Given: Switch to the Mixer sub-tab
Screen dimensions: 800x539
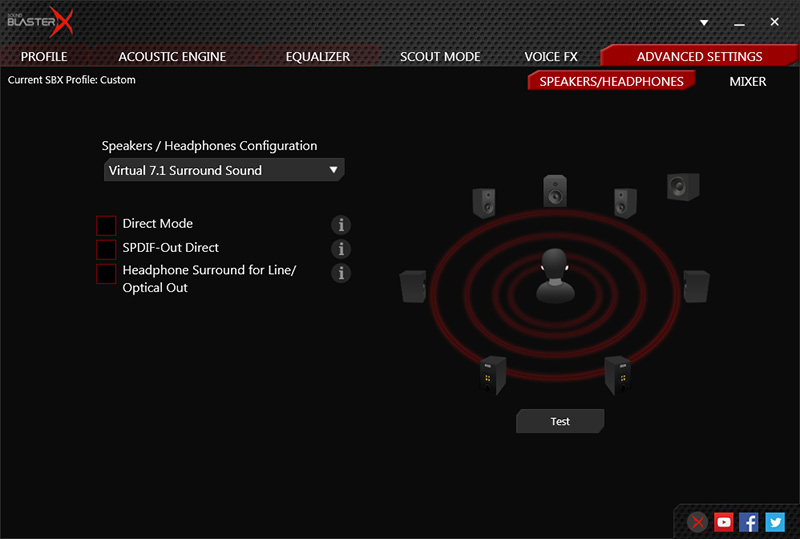Looking at the screenshot, I should (x=747, y=81).
